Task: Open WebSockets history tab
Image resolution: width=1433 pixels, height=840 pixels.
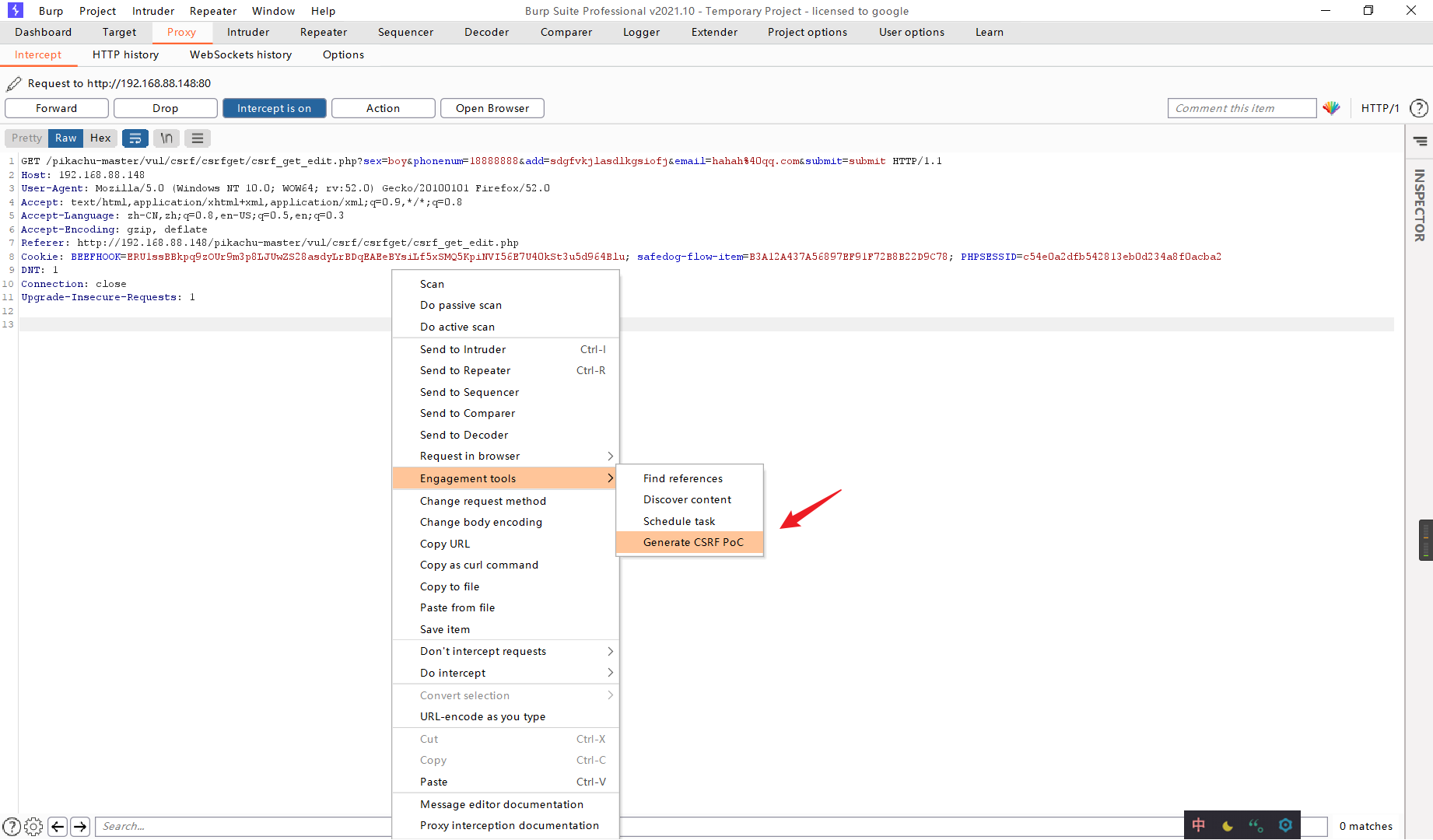Action: [241, 54]
